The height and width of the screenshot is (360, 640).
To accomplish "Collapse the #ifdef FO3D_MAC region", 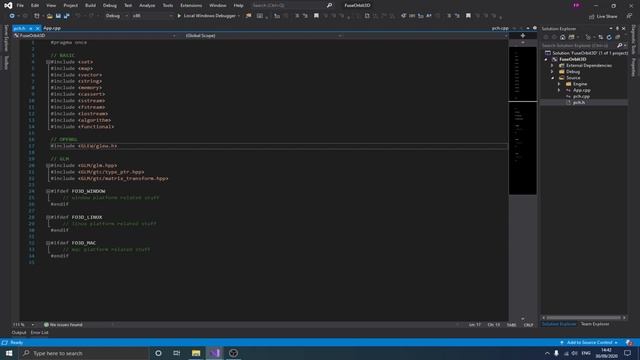I will [x=48, y=243].
